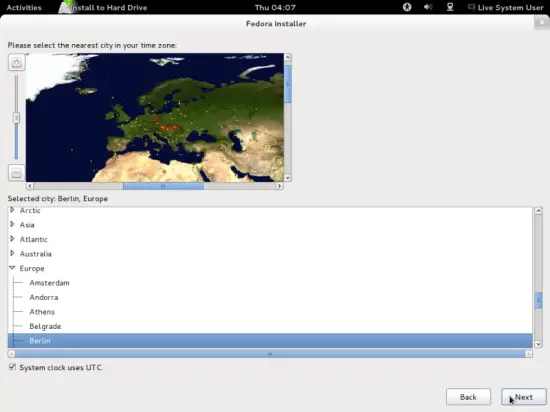Screen dimensions: 550x412
Task: Open the volume control icon
Action: 428,7
